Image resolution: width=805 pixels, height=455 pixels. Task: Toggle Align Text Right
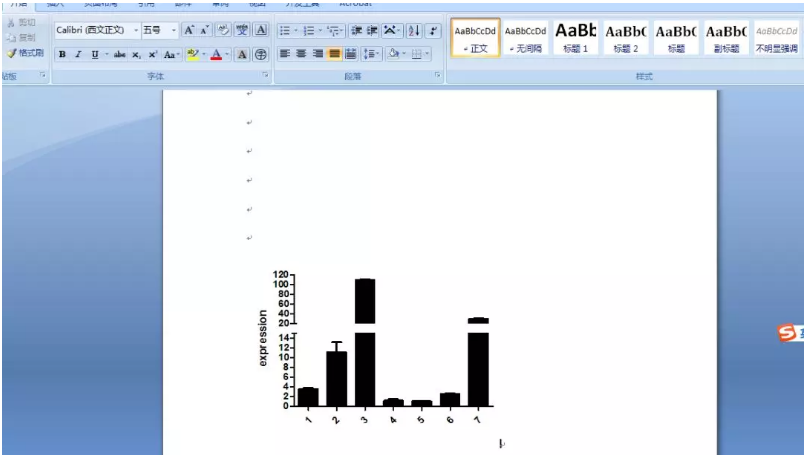318,54
